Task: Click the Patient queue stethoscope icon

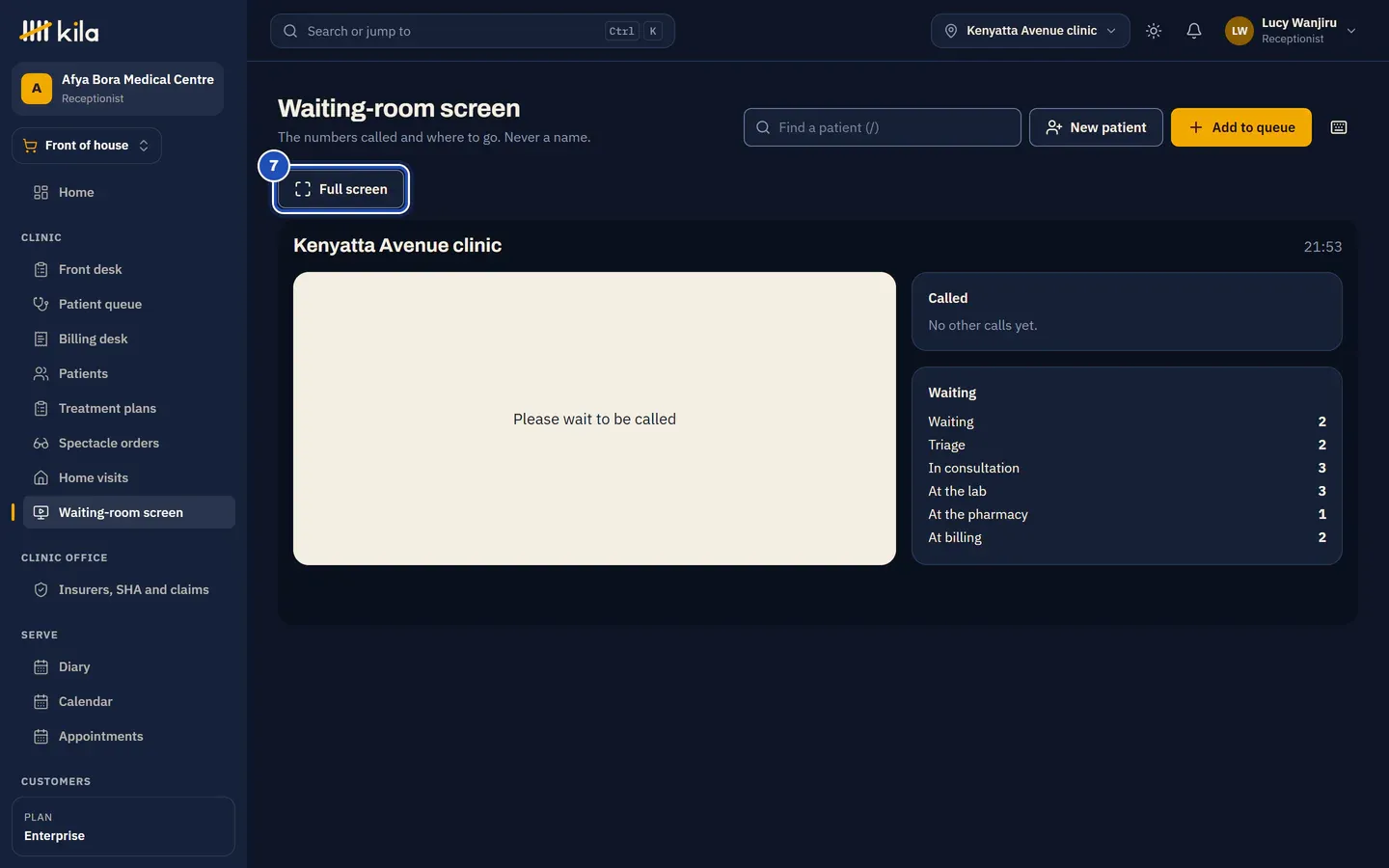Action: (41, 305)
